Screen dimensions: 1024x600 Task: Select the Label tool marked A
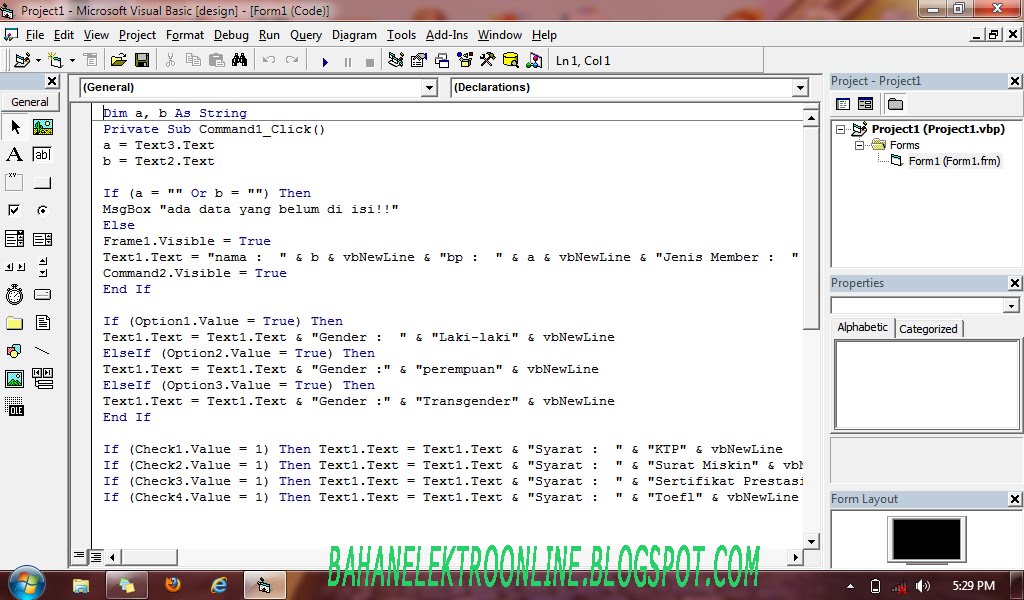coord(14,155)
